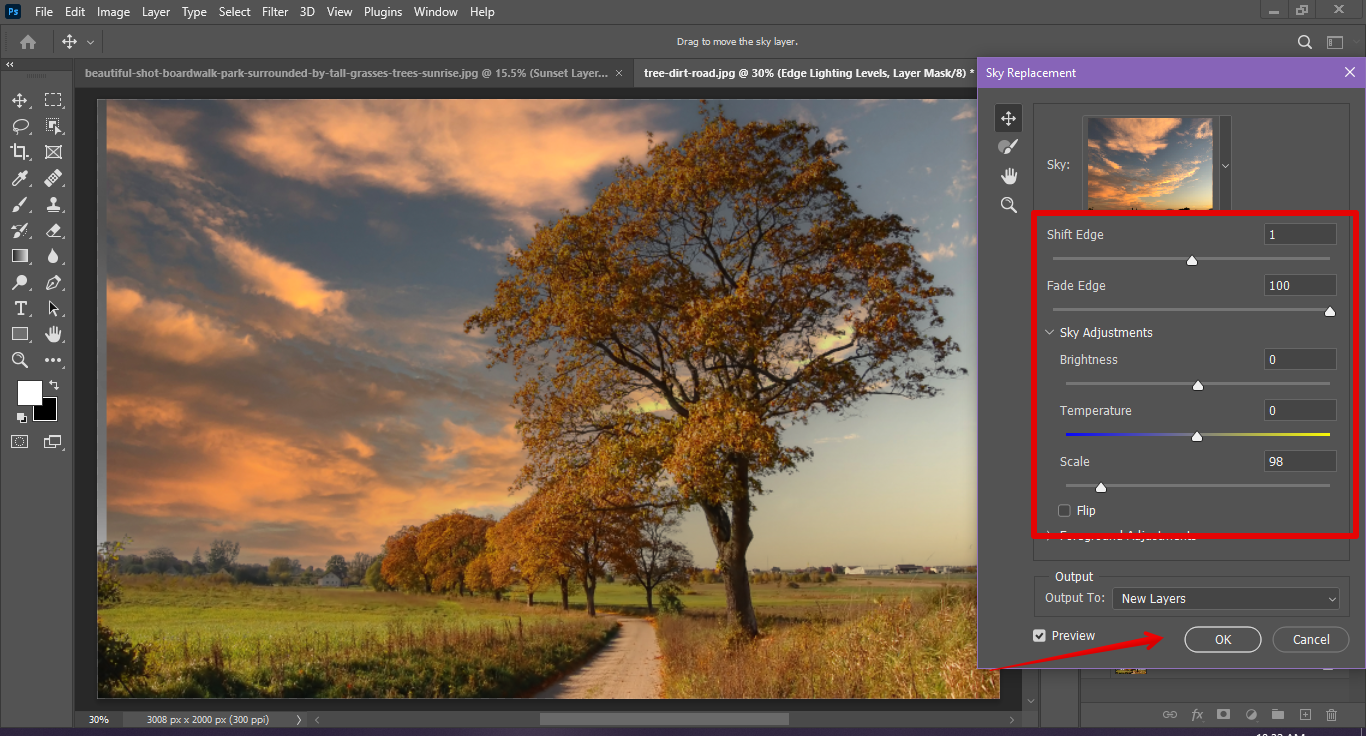
Task: Click the Temperature slider handle
Action: (x=1197, y=436)
